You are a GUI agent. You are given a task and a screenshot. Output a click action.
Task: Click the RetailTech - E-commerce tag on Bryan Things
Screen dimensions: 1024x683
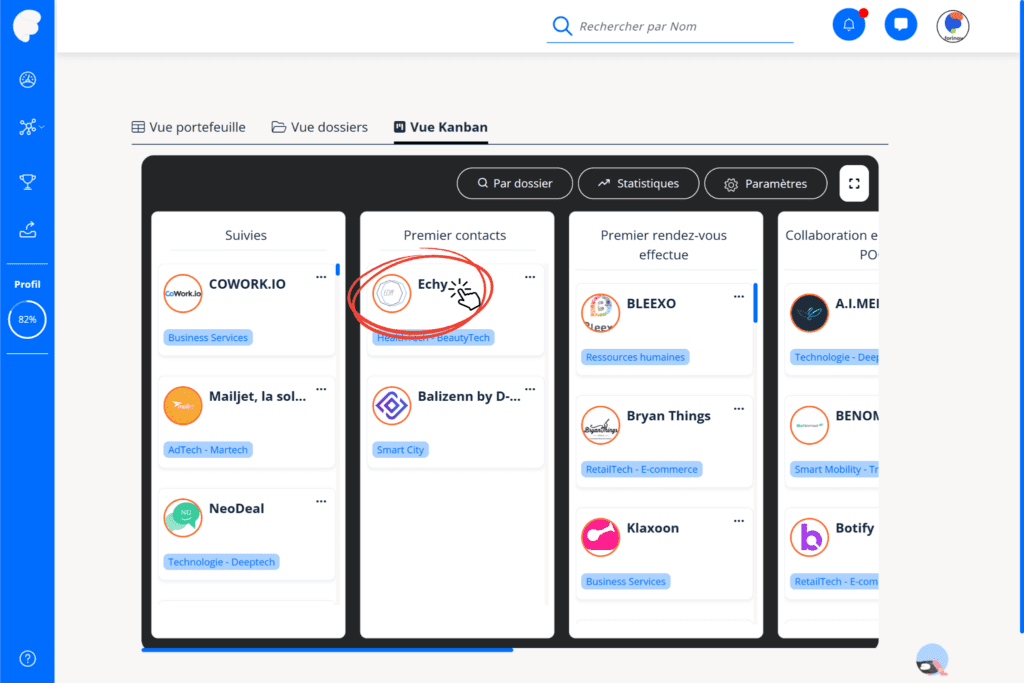(641, 469)
